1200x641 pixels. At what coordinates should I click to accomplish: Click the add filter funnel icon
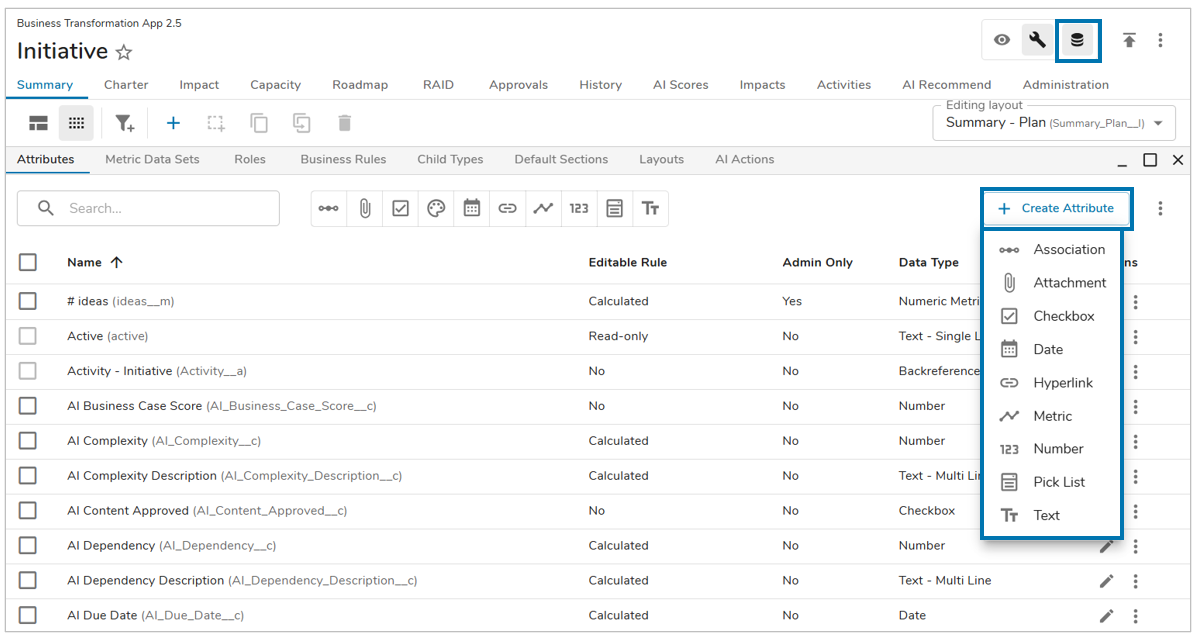[124, 123]
